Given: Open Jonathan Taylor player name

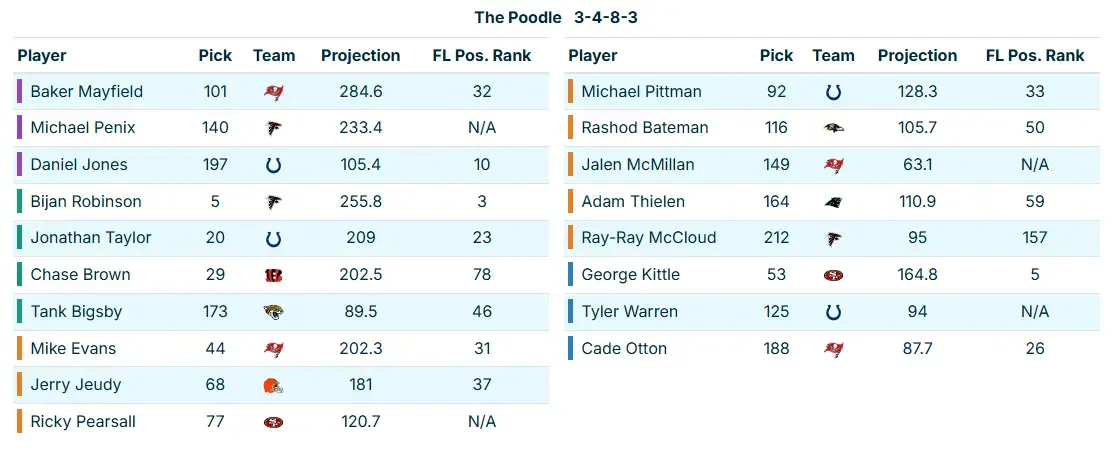Looking at the screenshot, I should [x=91, y=238].
